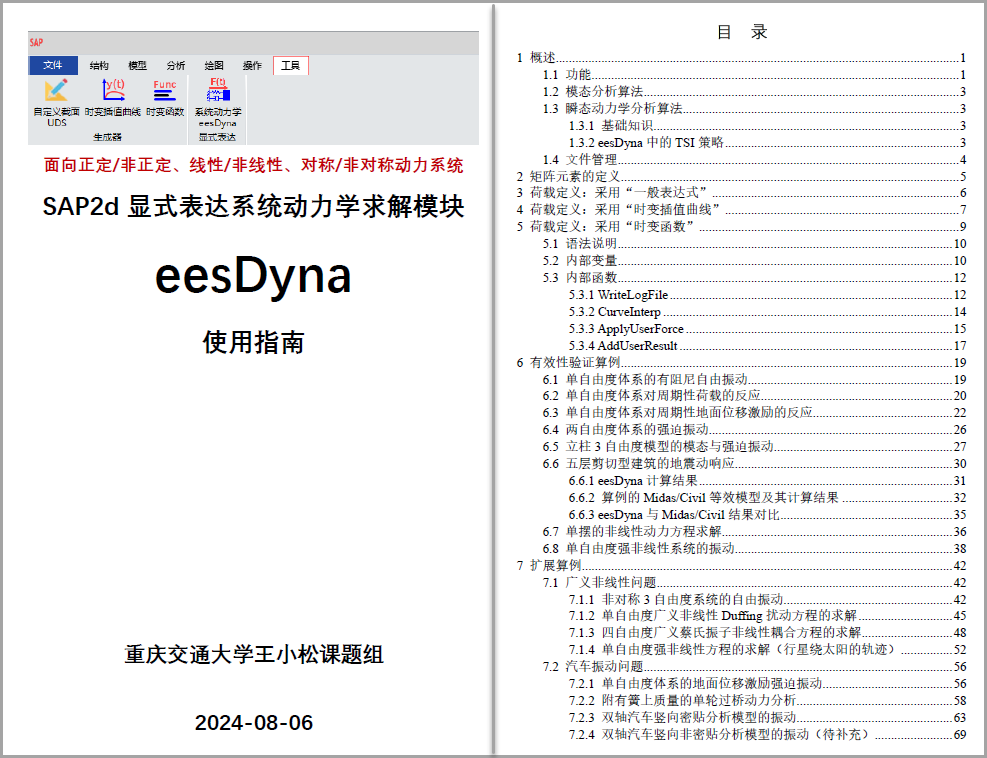
Task: Select contents line "5.3.1 WriteLogFile"
Action: (x=768, y=295)
